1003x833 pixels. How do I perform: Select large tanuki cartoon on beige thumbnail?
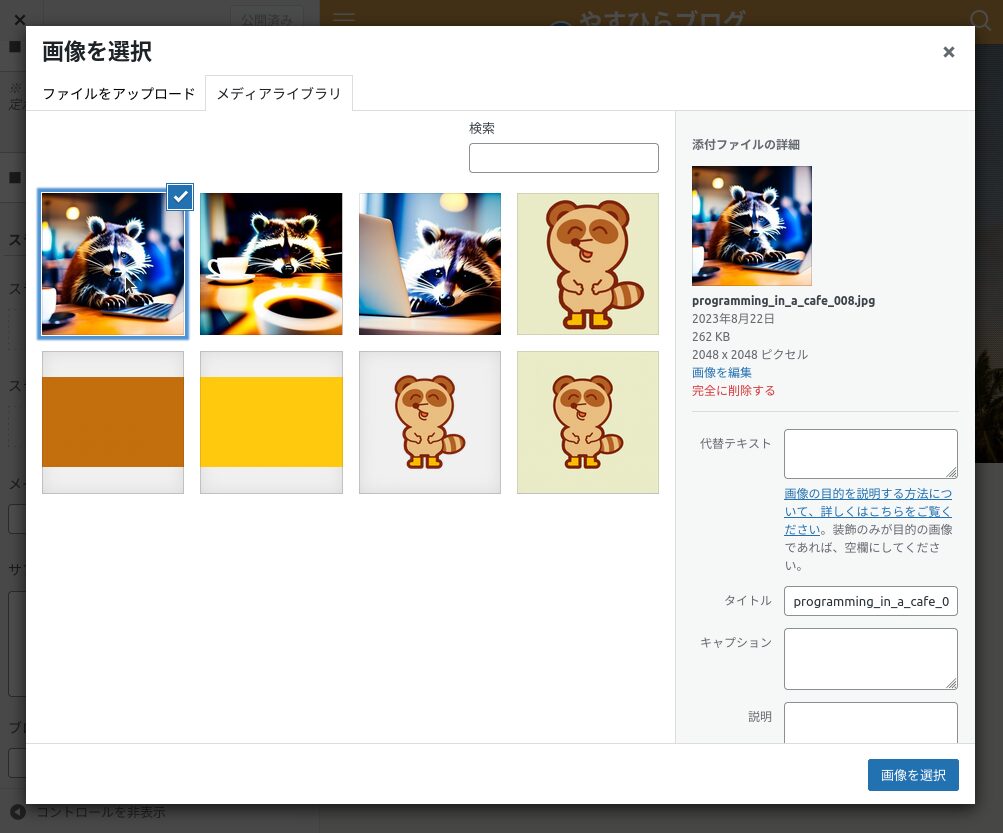(x=588, y=264)
